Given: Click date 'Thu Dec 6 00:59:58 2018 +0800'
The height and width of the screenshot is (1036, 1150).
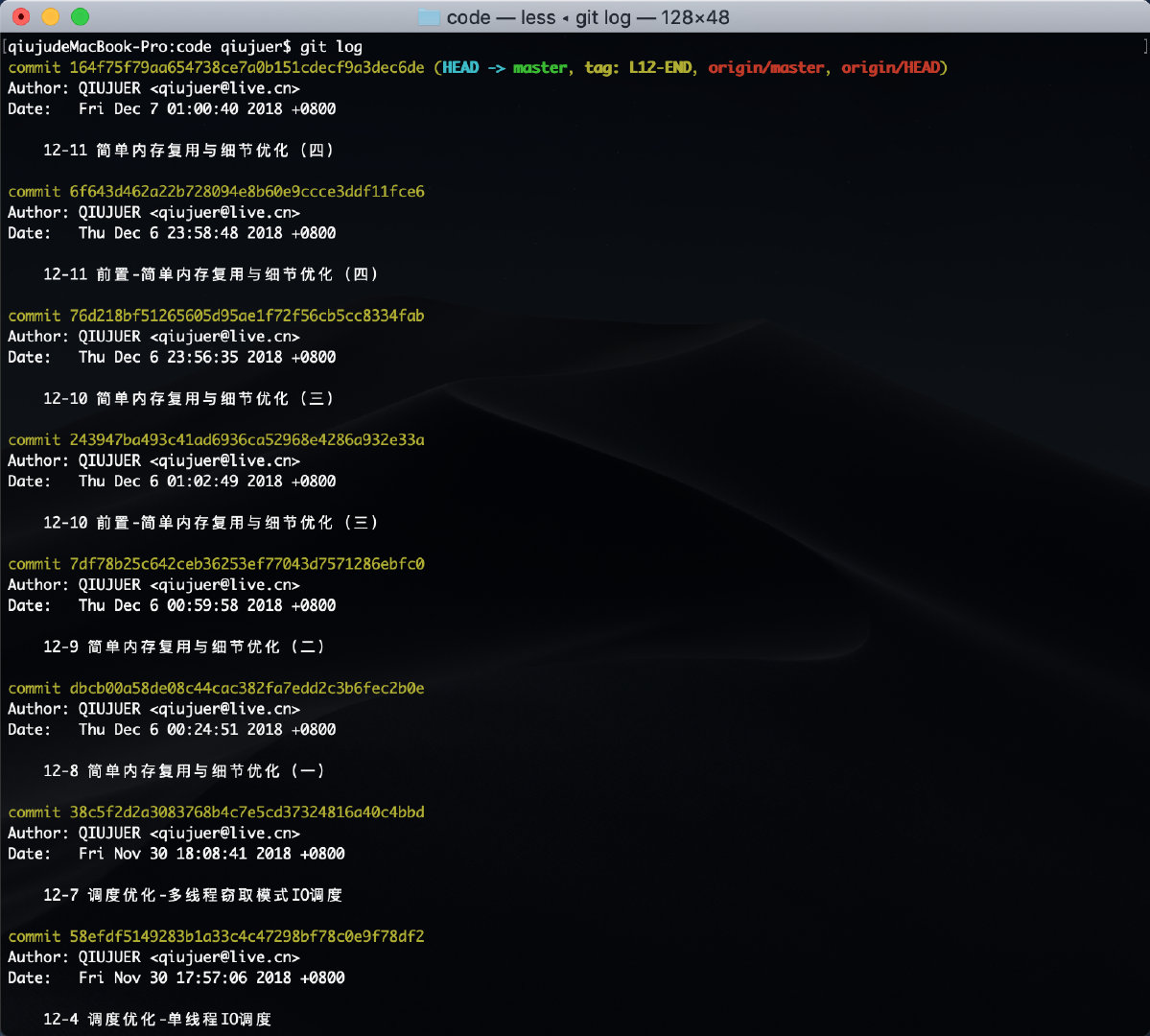Looking at the screenshot, I should click(x=207, y=605).
